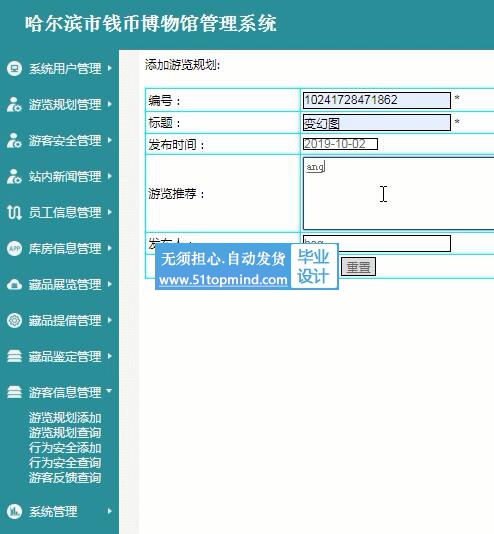Collapse the 游客信息管理 section arrow

coord(109,391)
